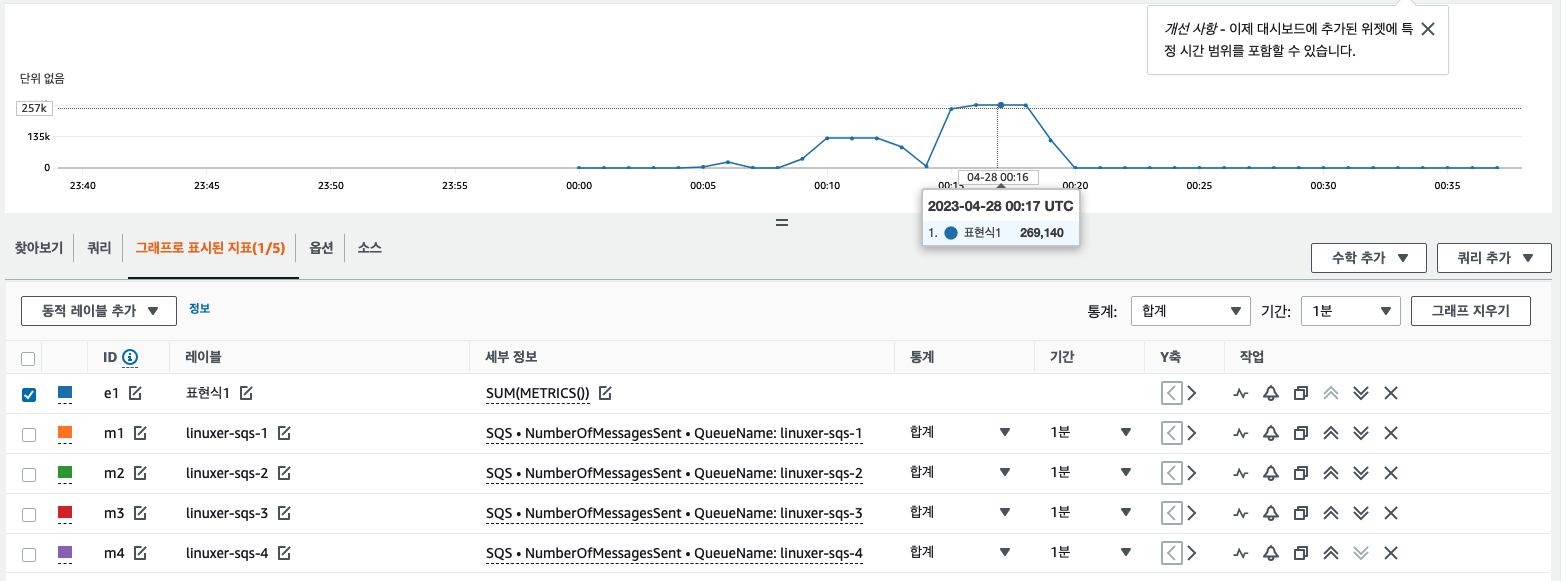Click the orange color swatch for m1
Screen dimensions: 1568x581
pyautogui.click(x=65, y=433)
